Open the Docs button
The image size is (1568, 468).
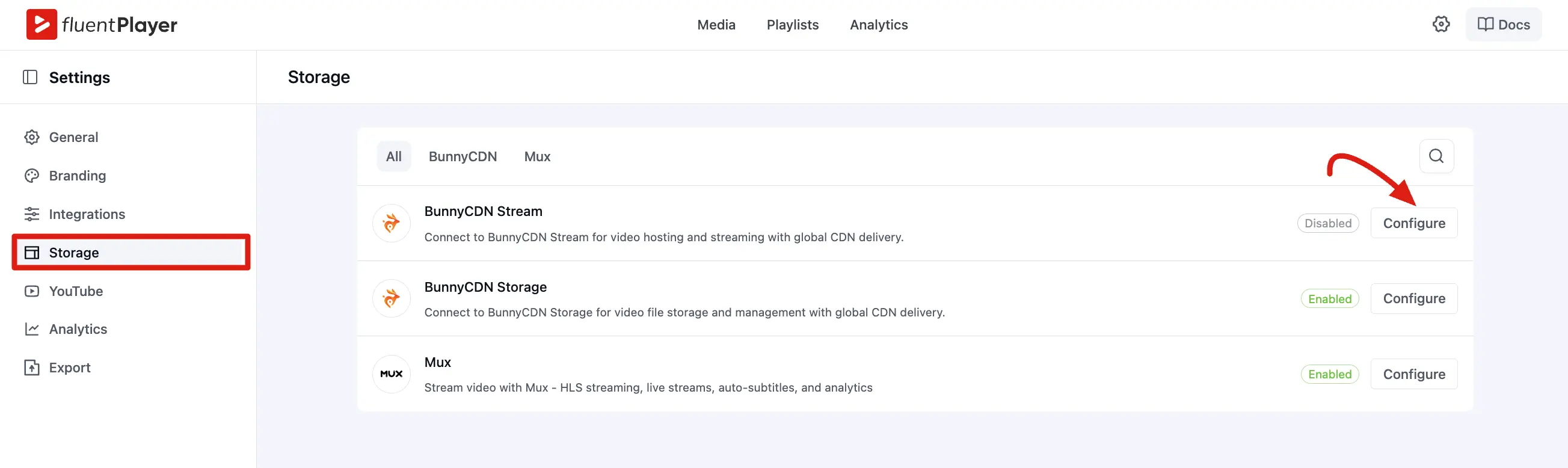pyautogui.click(x=1503, y=24)
